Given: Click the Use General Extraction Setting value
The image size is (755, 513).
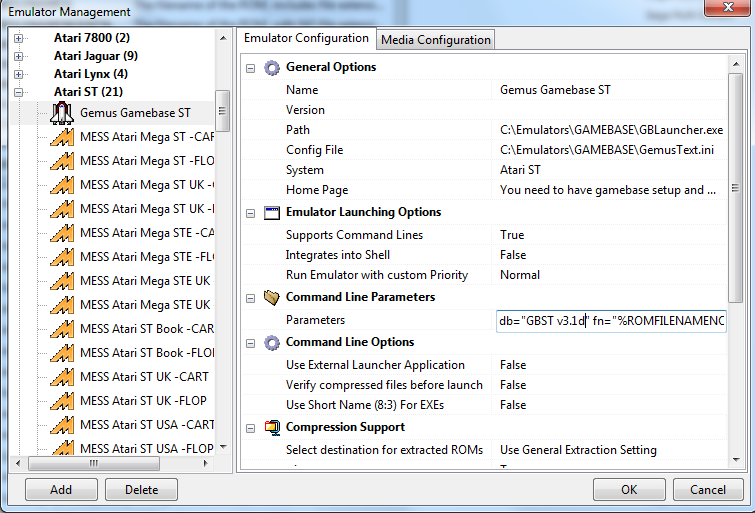Looking at the screenshot, I should click(578, 450).
